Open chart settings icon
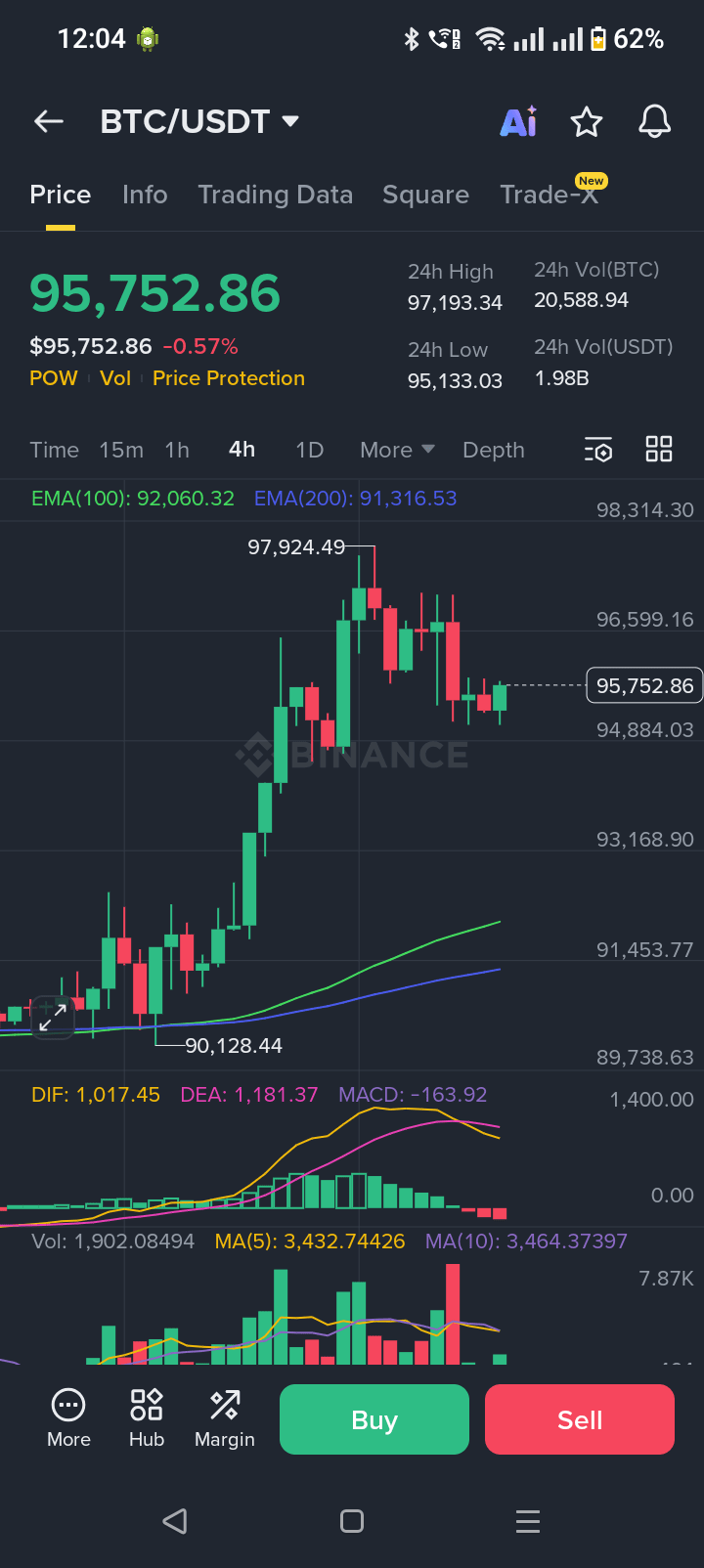Viewport: 704px width, 1568px height. coord(597,450)
